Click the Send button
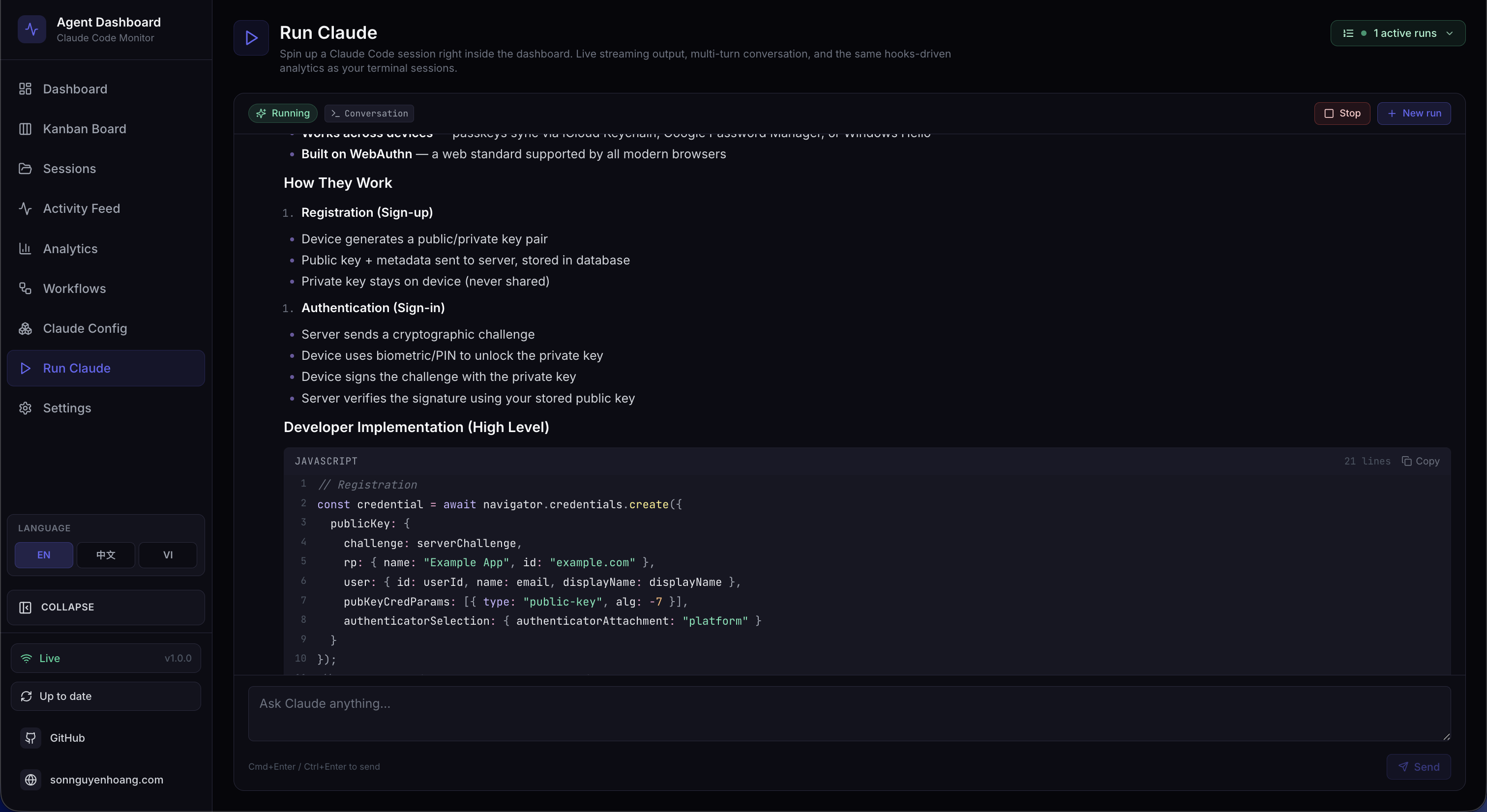 point(1418,767)
